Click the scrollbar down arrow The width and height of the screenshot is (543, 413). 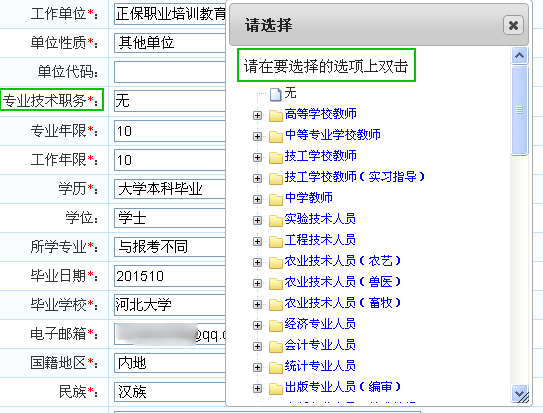click(x=519, y=394)
